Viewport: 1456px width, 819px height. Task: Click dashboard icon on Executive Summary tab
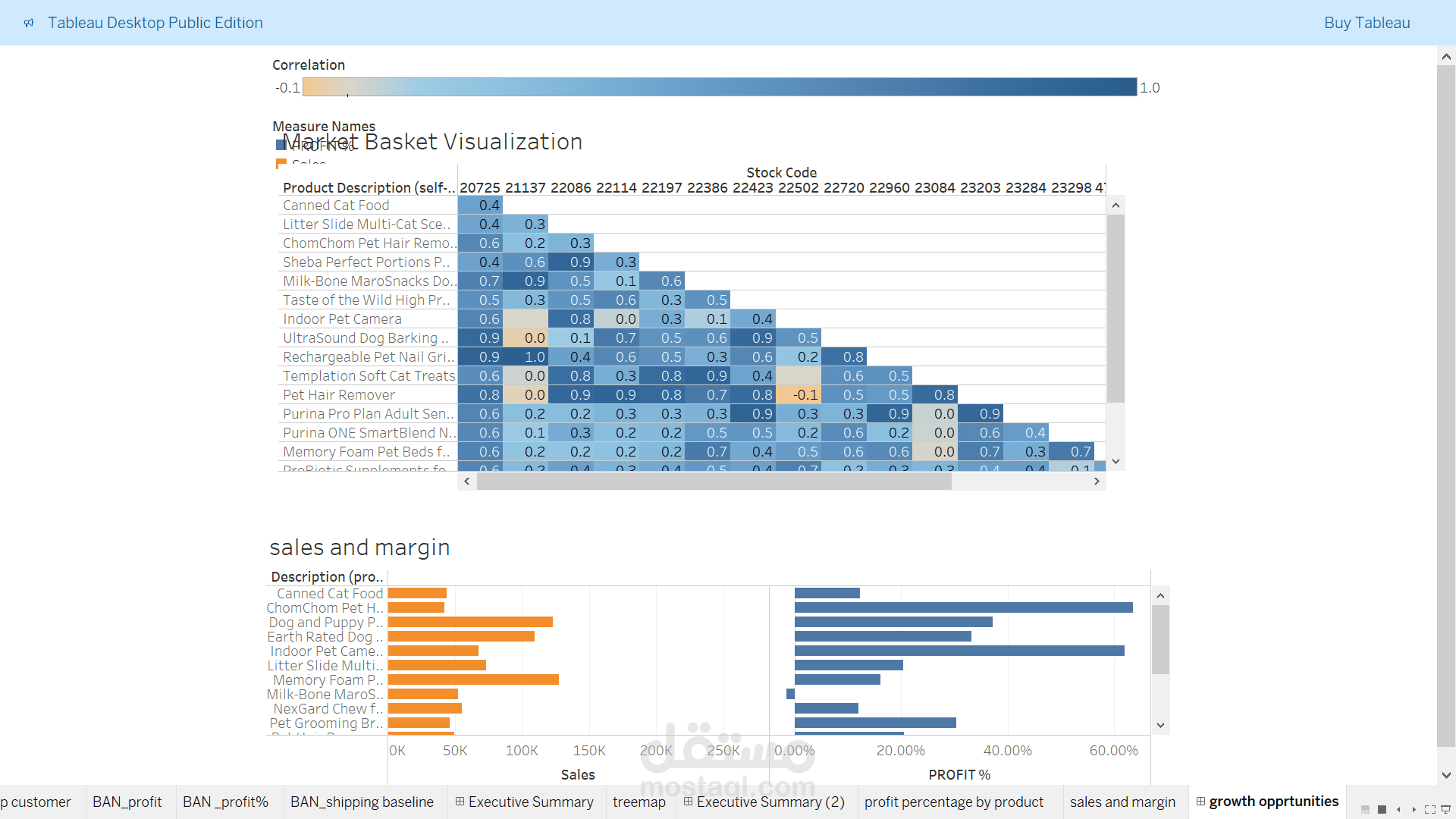point(460,802)
